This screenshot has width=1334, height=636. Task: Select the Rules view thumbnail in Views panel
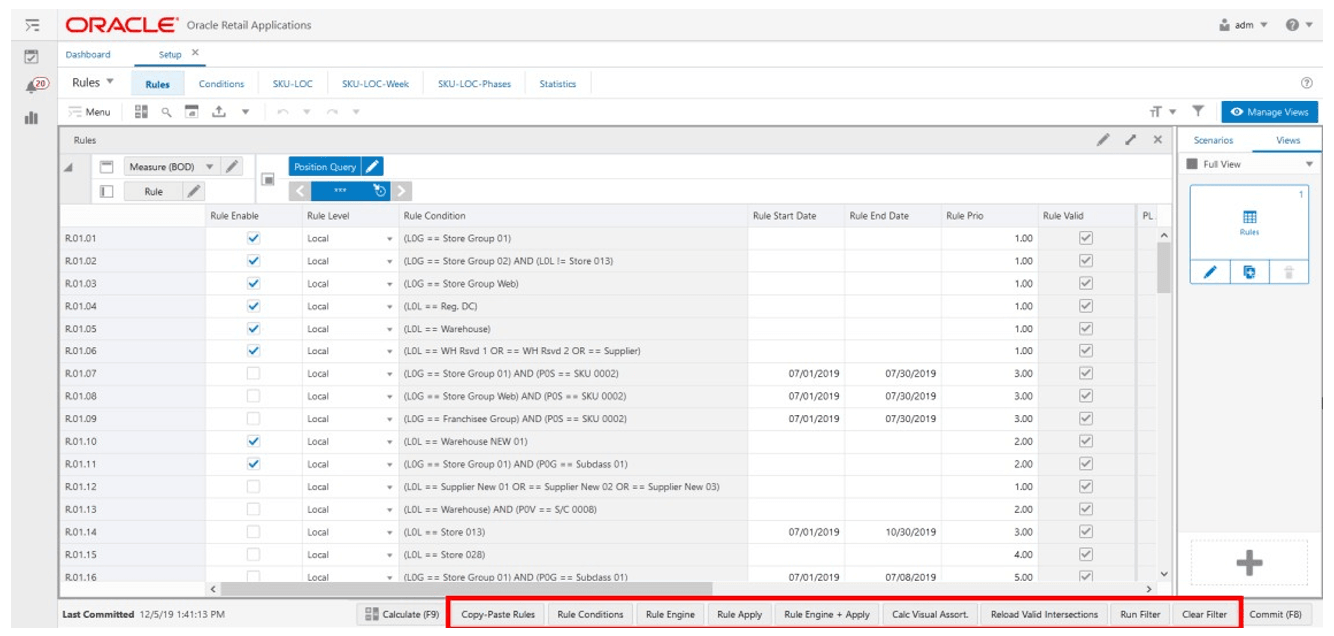1249,223
